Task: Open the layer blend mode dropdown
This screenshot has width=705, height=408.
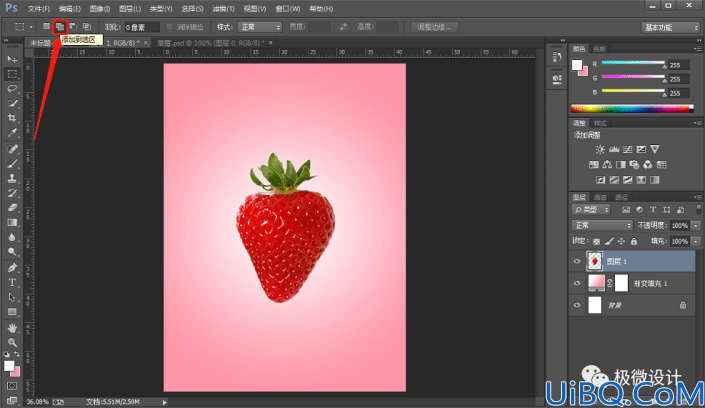Action: coord(602,225)
